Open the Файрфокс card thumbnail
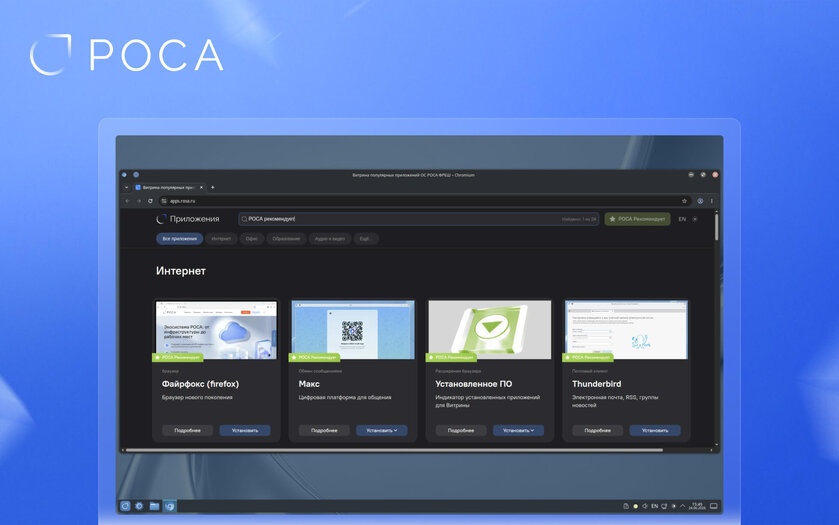 point(216,330)
